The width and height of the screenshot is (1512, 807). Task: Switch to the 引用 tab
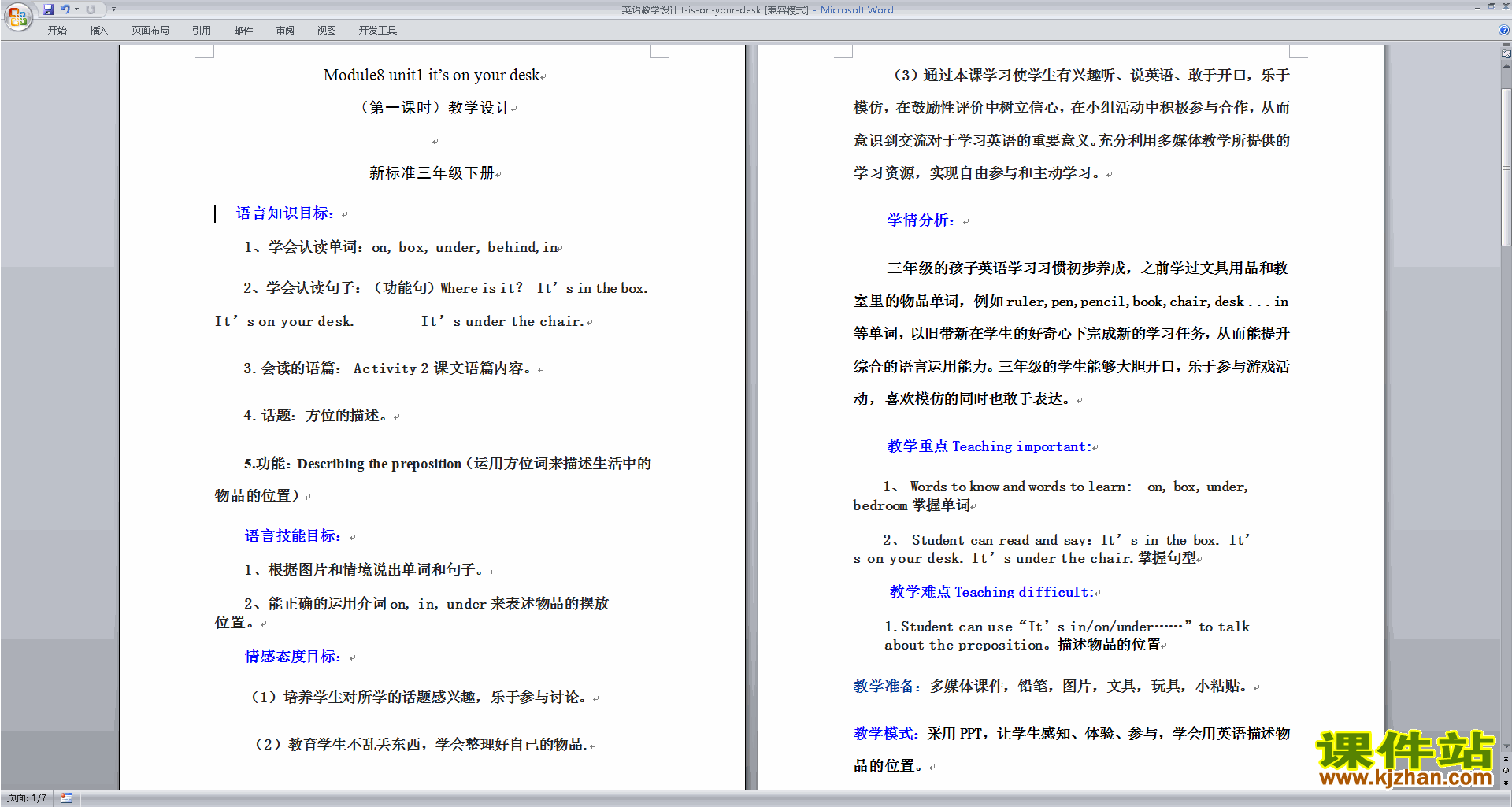pyautogui.click(x=201, y=31)
